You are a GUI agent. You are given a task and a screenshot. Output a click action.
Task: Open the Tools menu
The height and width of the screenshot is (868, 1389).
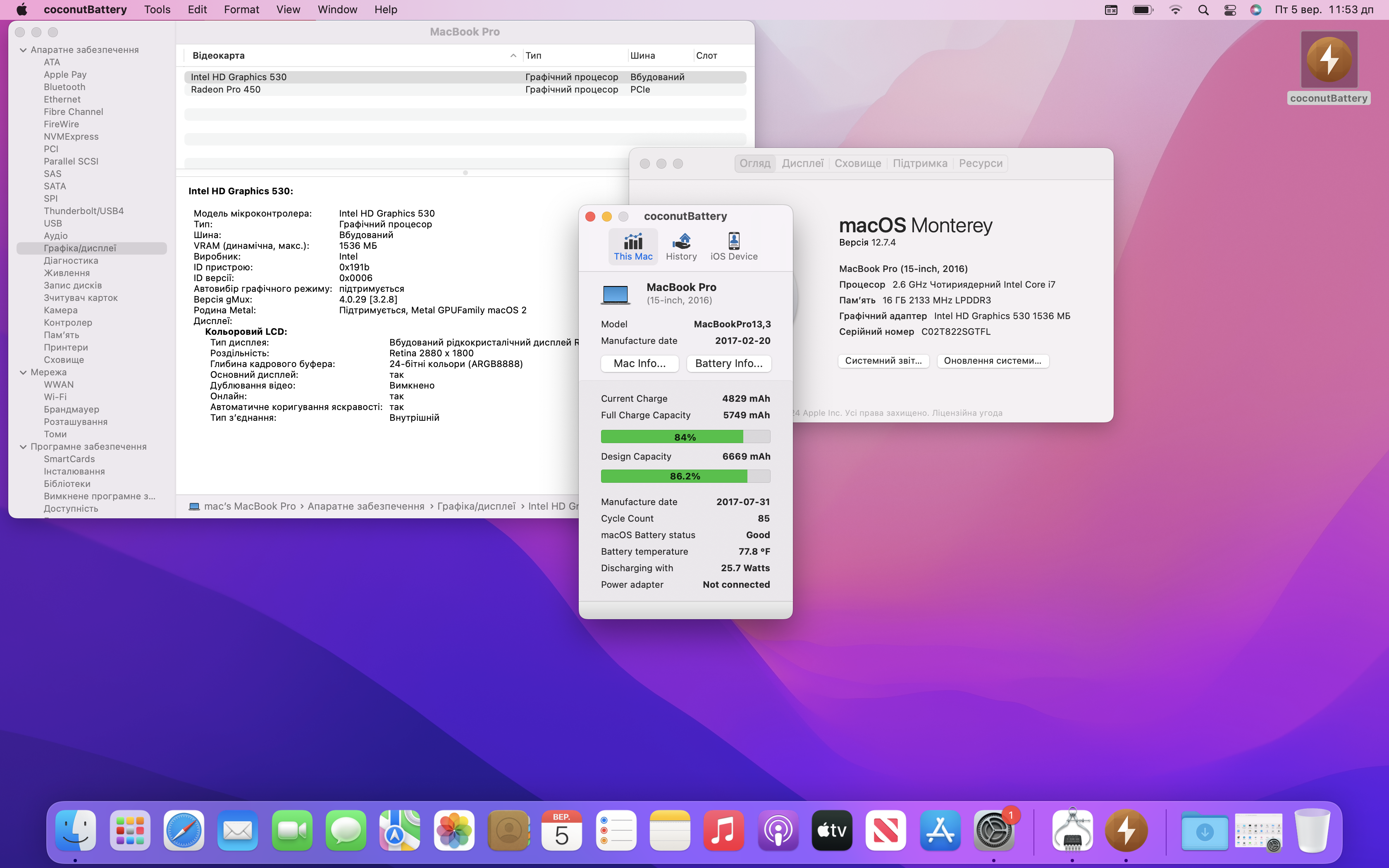[x=157, y=10]
